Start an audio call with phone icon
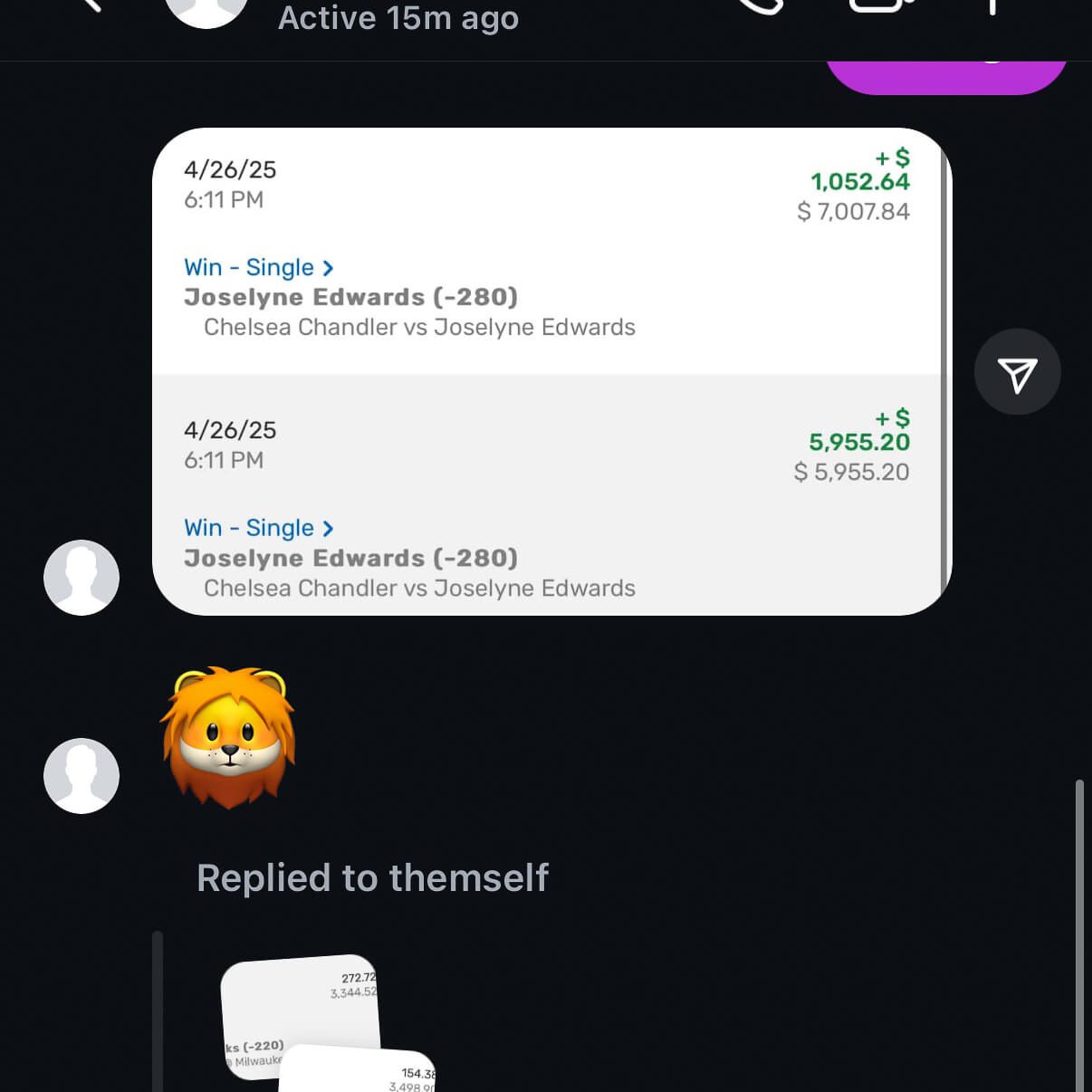This screenshot has height=1092, width=1092. [x=761, y=5]
